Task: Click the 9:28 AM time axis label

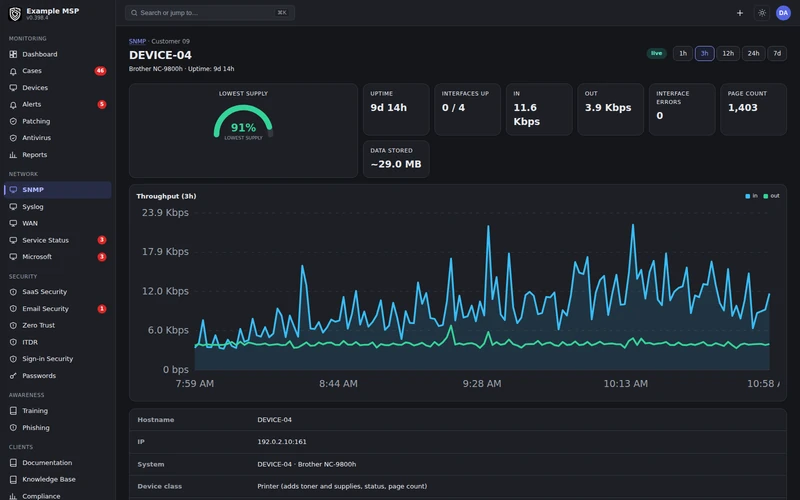Action: (x=482, y=384)
